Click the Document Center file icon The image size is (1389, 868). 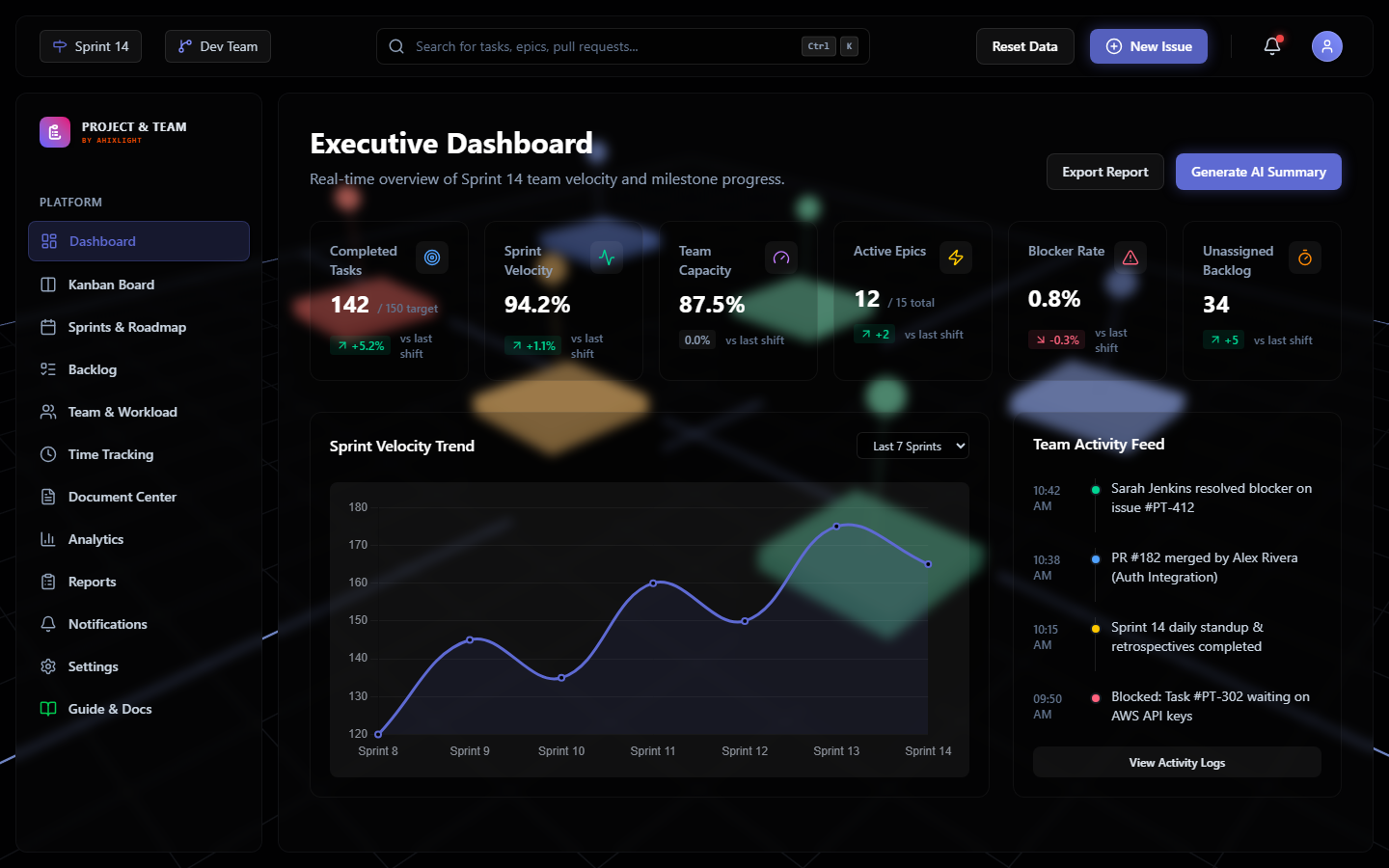pos(48,497)
